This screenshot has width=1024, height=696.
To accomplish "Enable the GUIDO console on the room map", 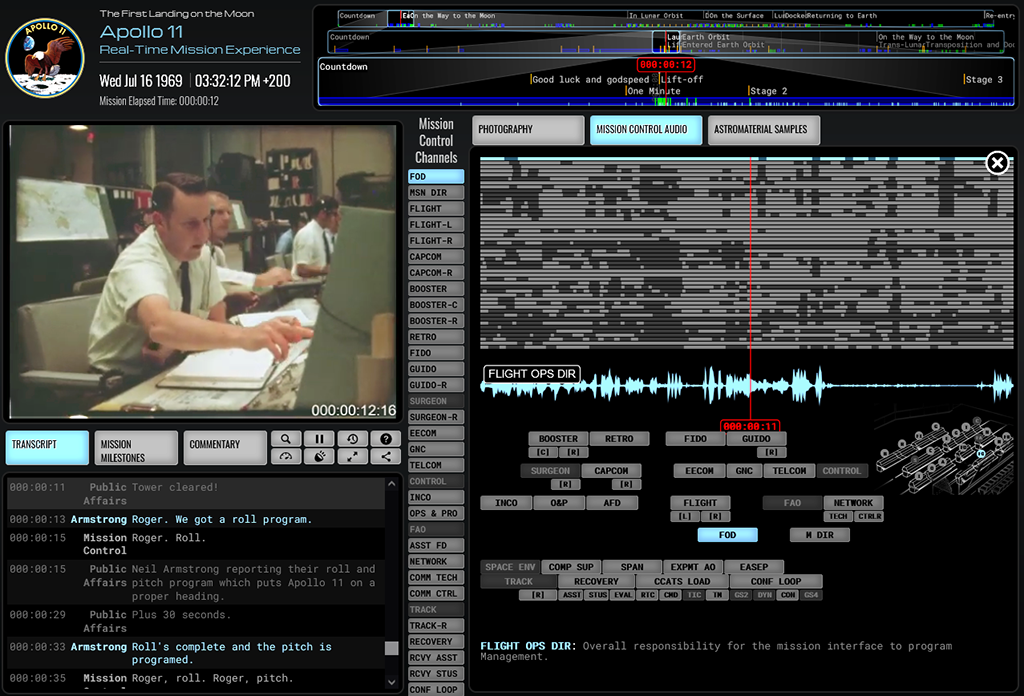I will coord(756,439).
